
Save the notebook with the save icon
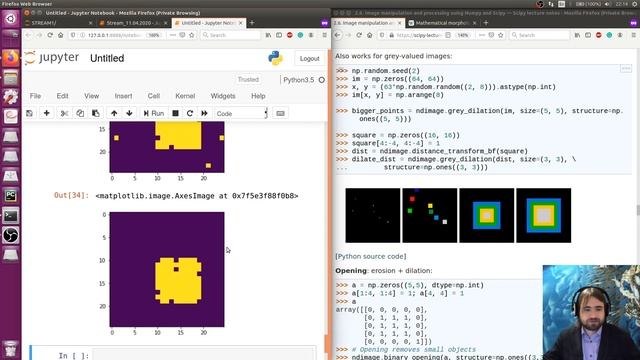point(29,113)
